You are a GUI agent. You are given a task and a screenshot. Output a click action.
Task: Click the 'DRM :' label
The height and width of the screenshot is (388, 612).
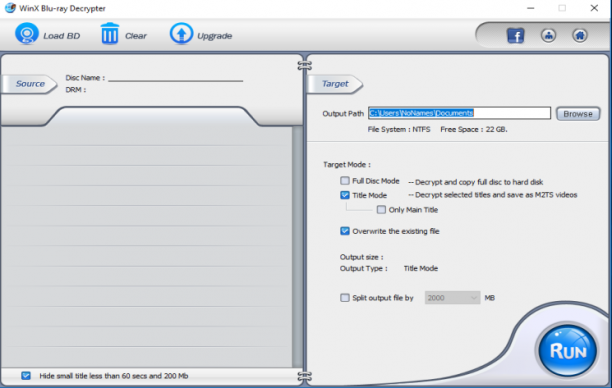click(x=76, y=90)
